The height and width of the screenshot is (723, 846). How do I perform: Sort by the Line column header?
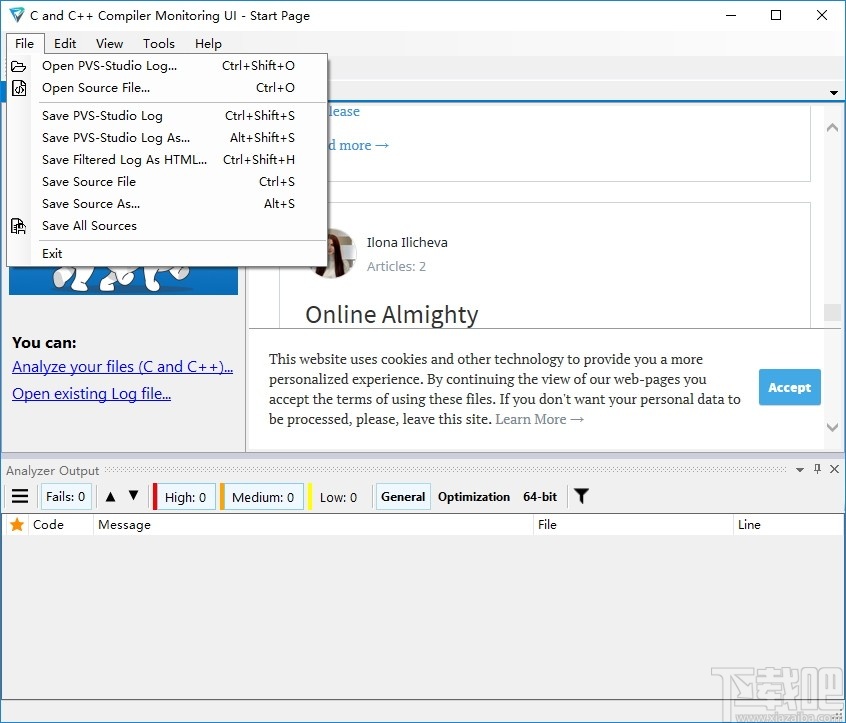pyautogui.click(x=788, y=524)
